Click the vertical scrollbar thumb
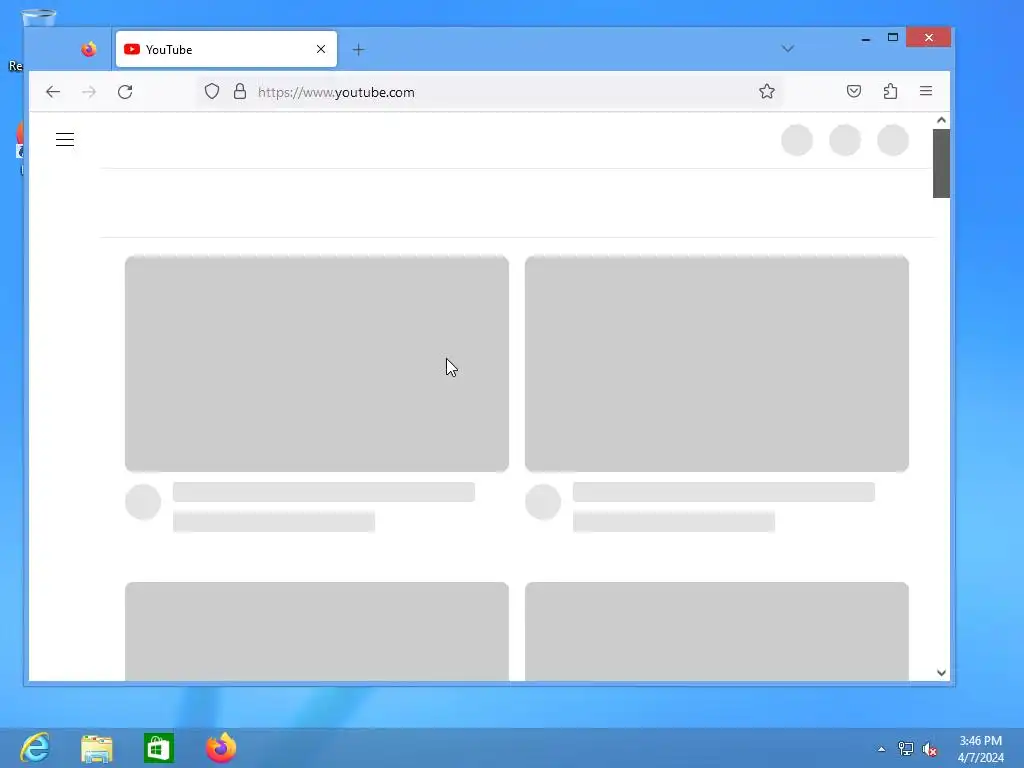The width and height of the screenshot is (1024, 768). coord(941,163)
